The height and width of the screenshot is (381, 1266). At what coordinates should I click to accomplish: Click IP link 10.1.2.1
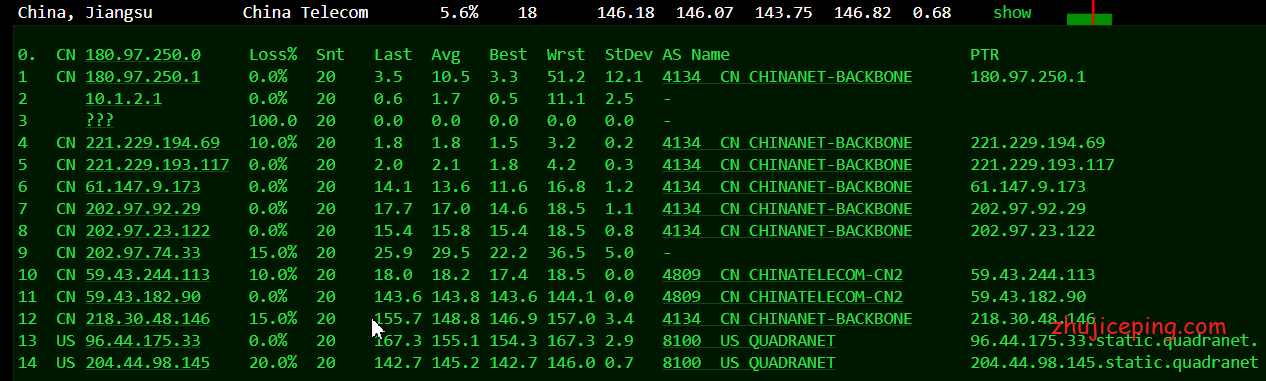click(x=124, y=99)
